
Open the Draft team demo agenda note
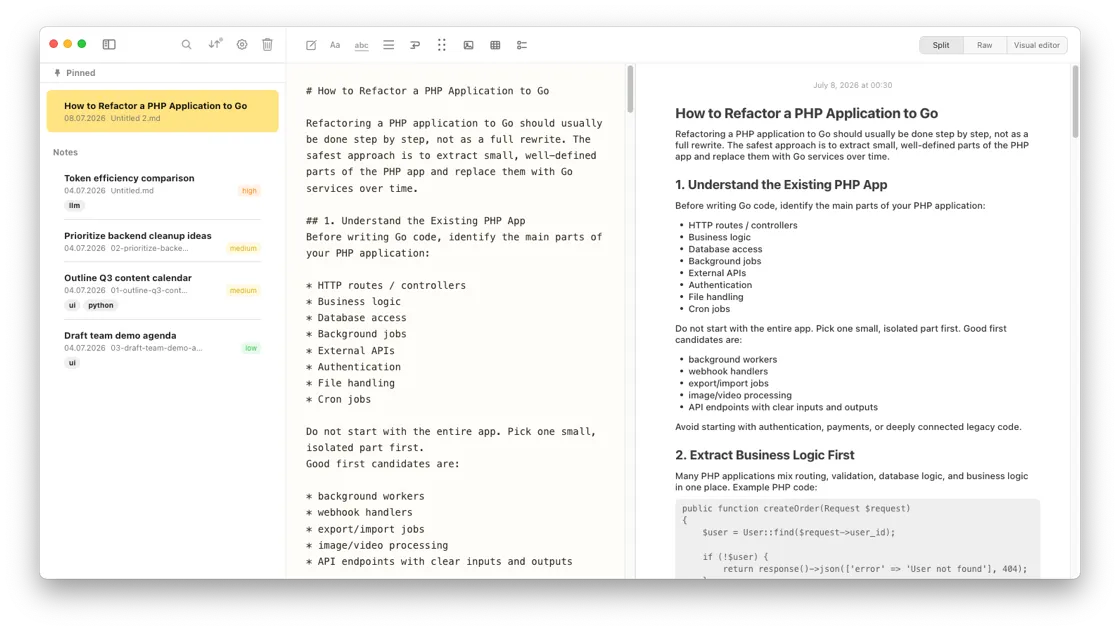click(x=163, y=349)
